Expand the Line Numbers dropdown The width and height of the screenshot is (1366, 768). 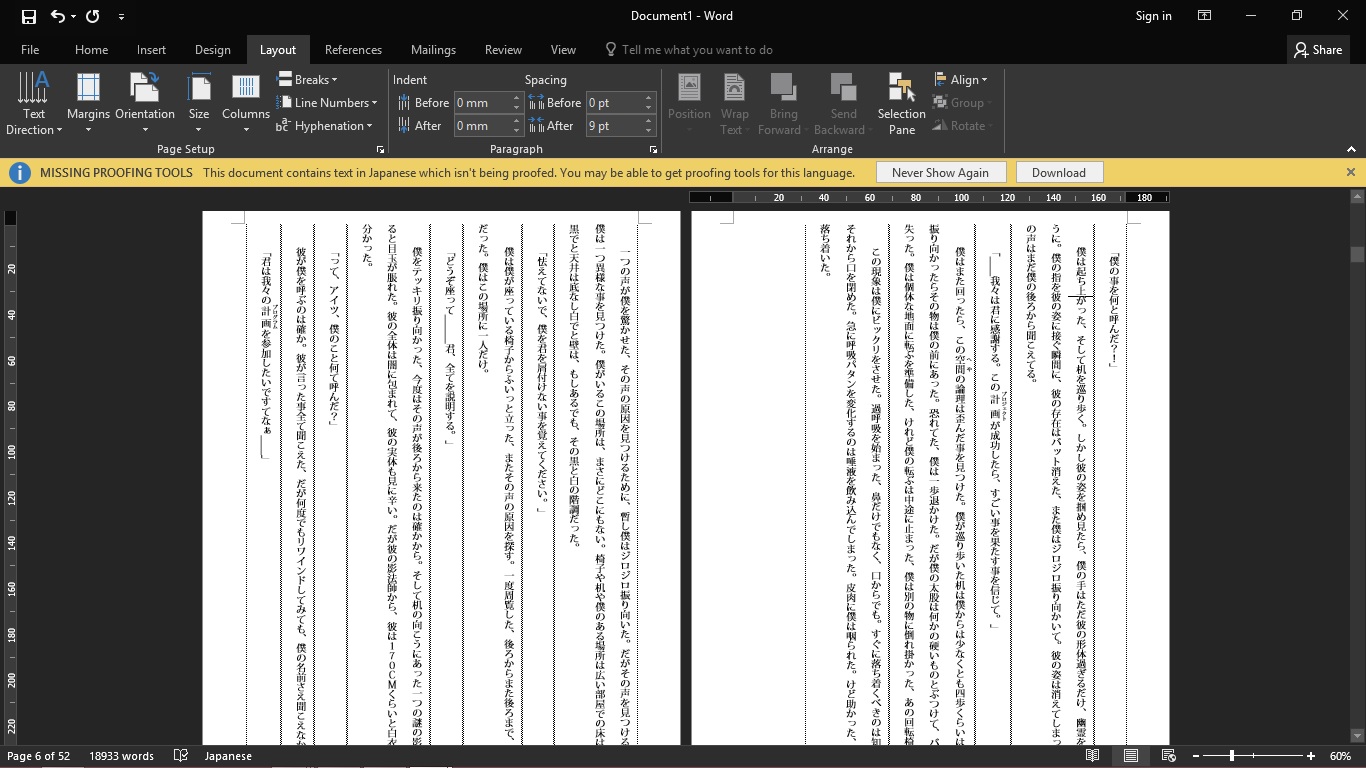327,103
